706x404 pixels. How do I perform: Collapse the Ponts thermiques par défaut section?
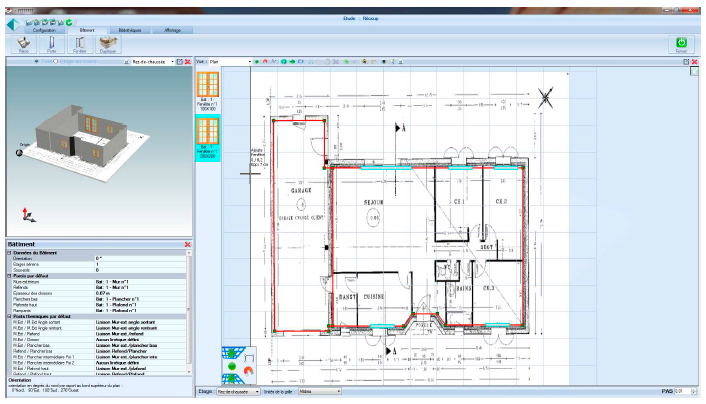[9, 317]
